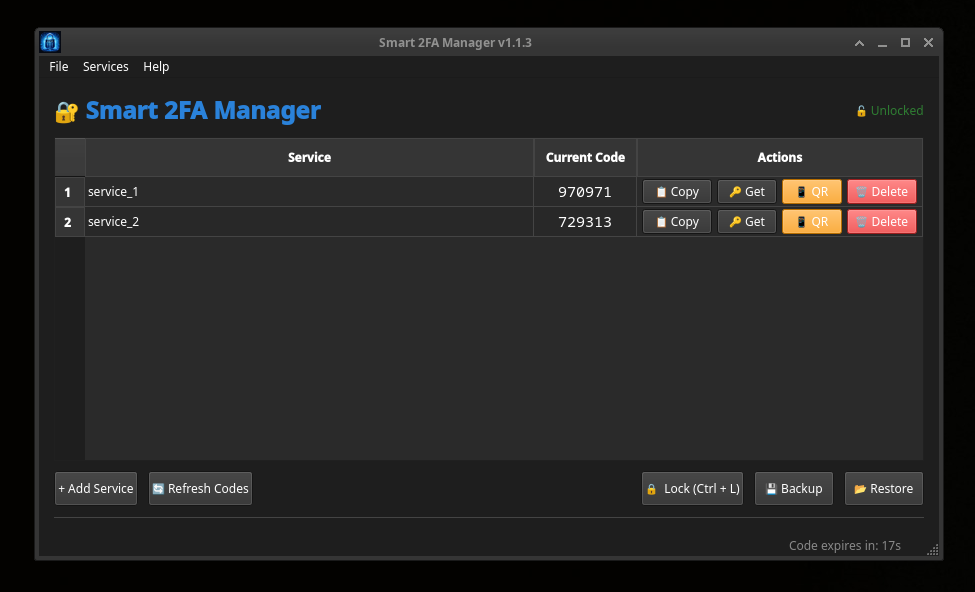Delete service_2 entry
Image resolution: width=975 pixels, height=592 pixels.
(882, 221)
